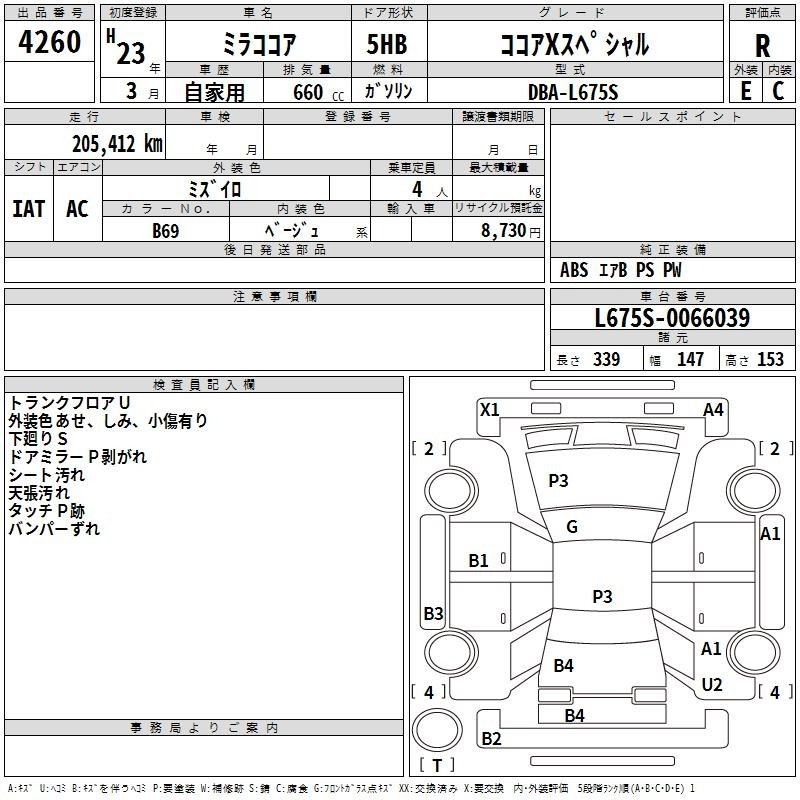This screenshot has width=800, height=800.
Task: Select the R evaluation score
Action: point(762,44)
